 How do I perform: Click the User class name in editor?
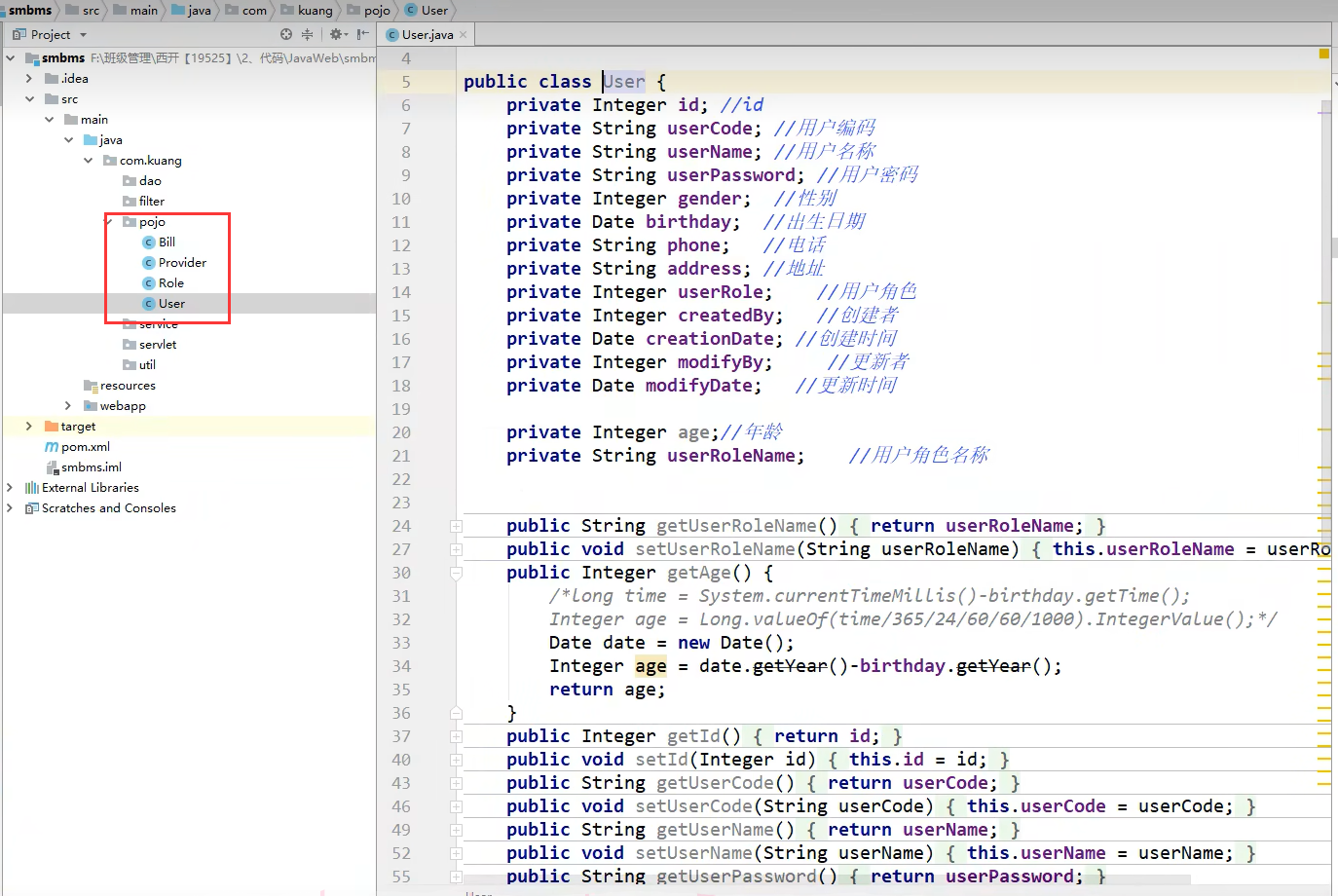click(623, 82)
